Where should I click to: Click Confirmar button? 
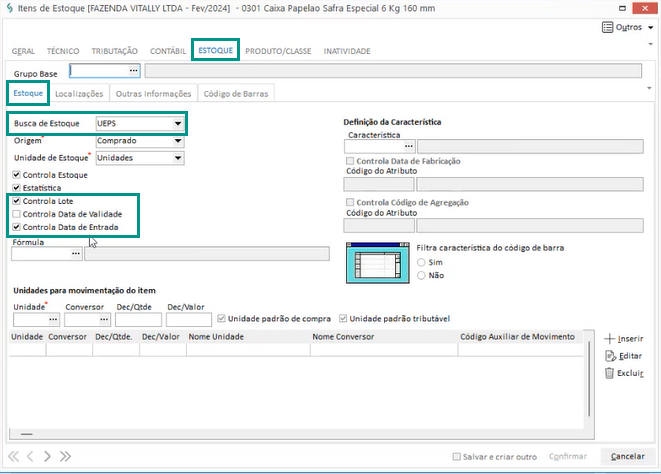tap(567, 456)
